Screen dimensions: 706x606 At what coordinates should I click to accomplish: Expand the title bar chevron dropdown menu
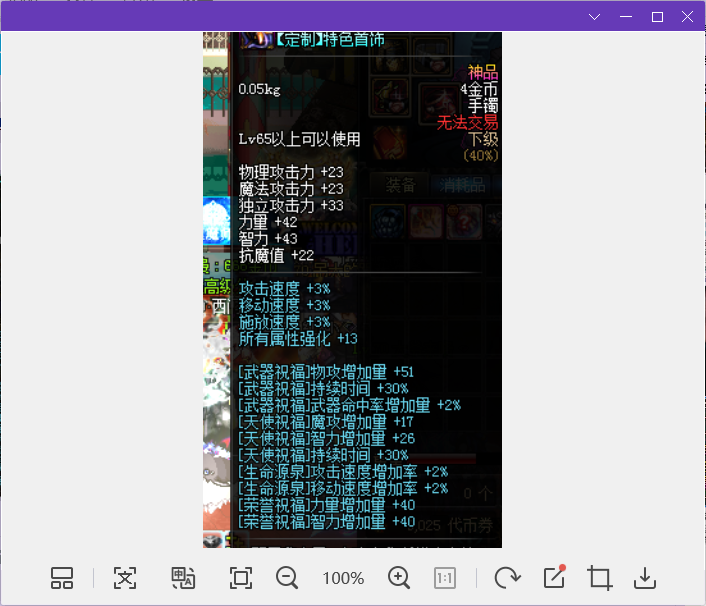coord(595,17)
